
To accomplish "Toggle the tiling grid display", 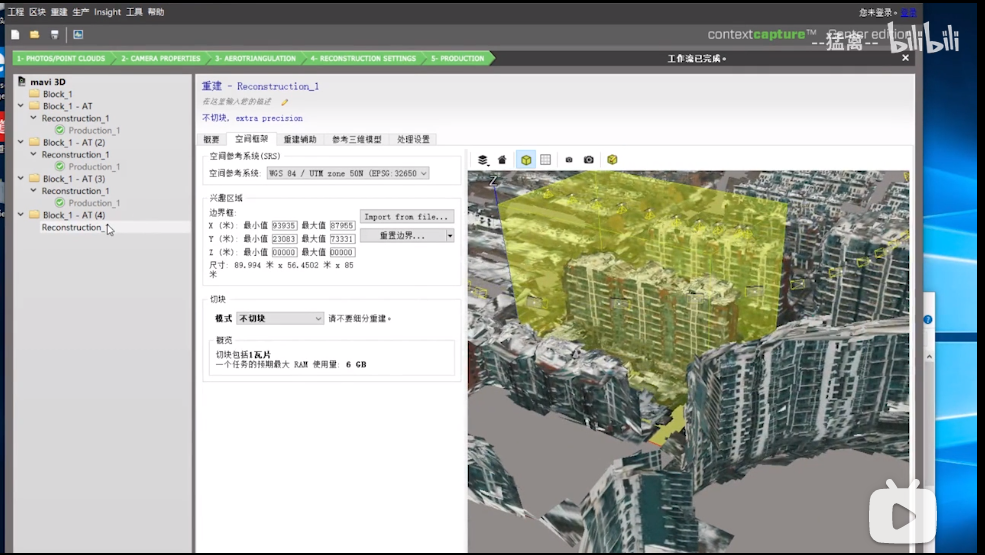I will tap(545, 160).
